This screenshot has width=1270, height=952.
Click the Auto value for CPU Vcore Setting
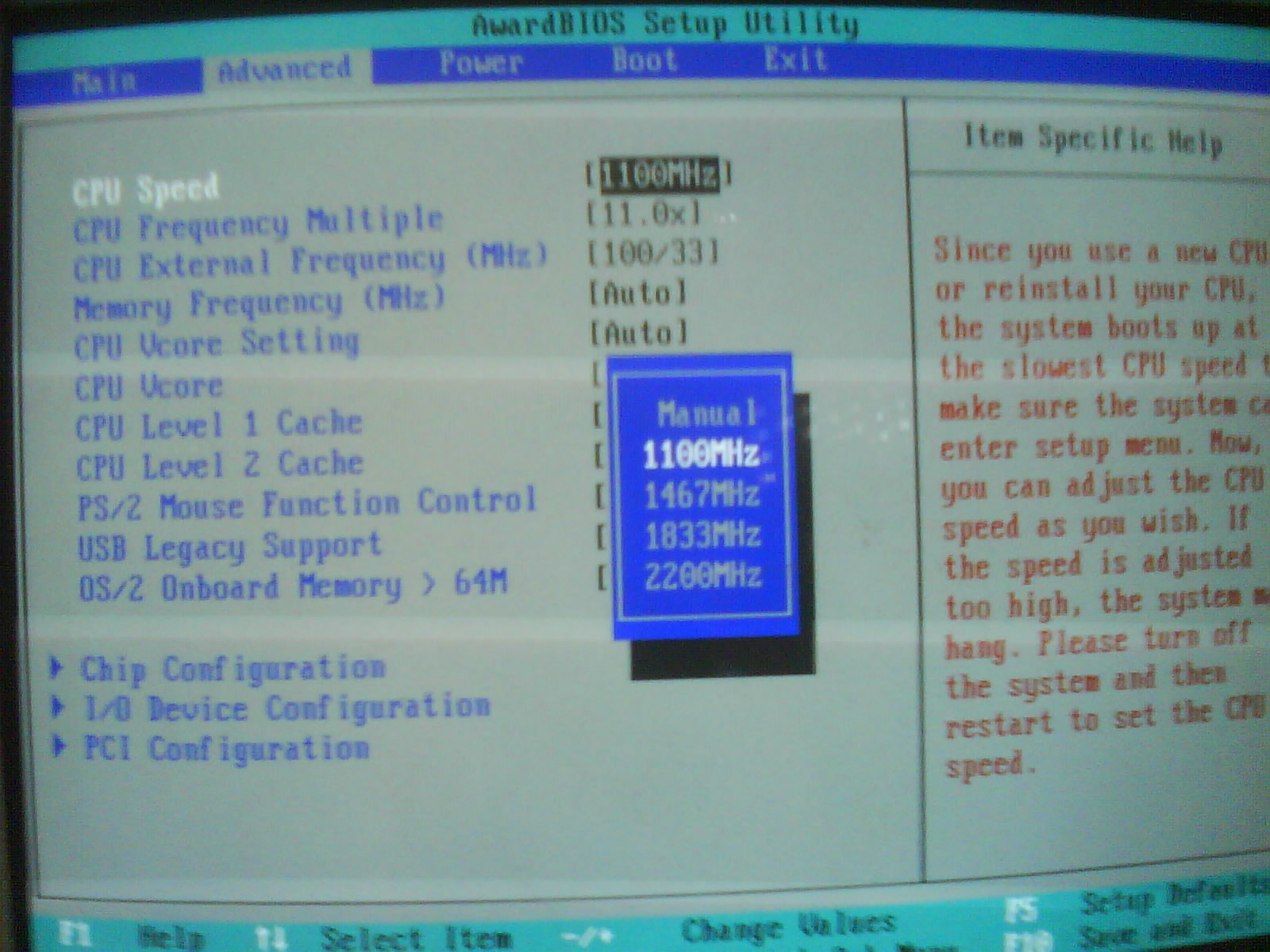(x=639, y=332)
